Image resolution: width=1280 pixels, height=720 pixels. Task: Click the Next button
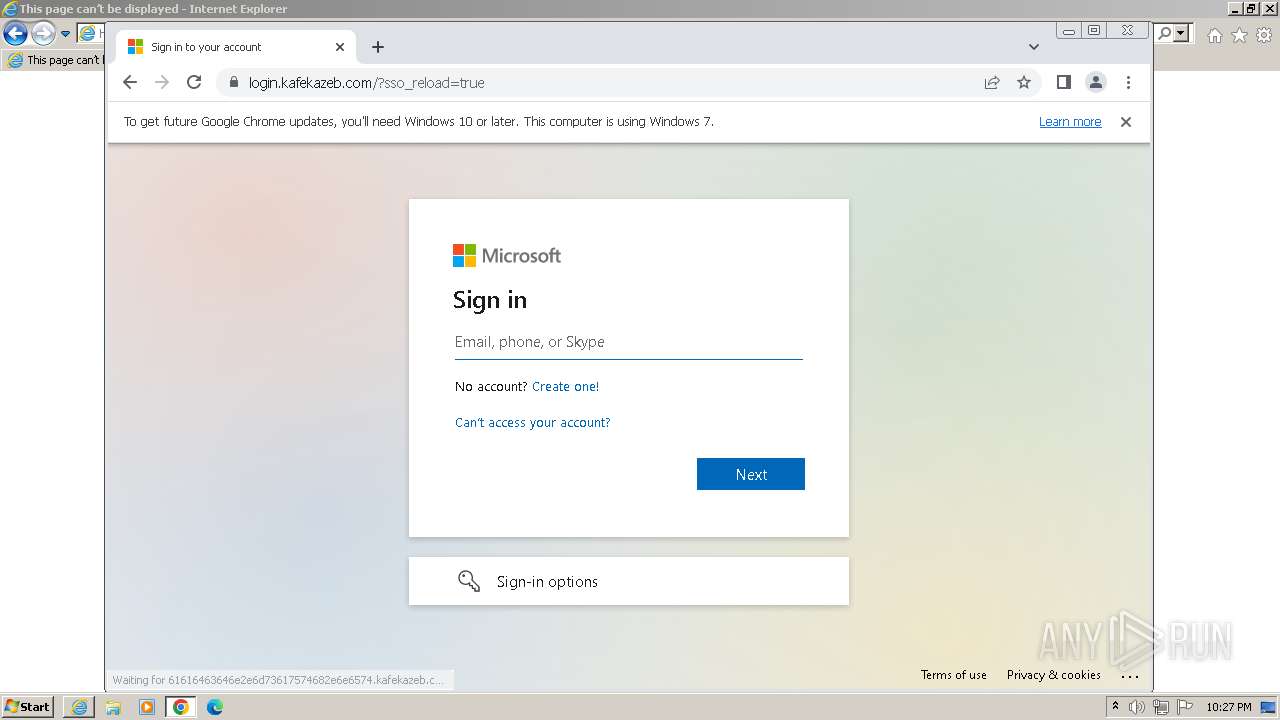pos(751,474)
